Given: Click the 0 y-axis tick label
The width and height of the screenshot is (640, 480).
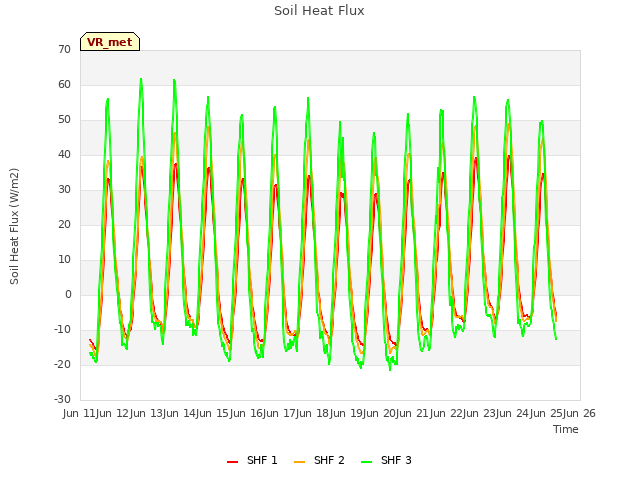Looking at the screenshot, I should (68, 295).
